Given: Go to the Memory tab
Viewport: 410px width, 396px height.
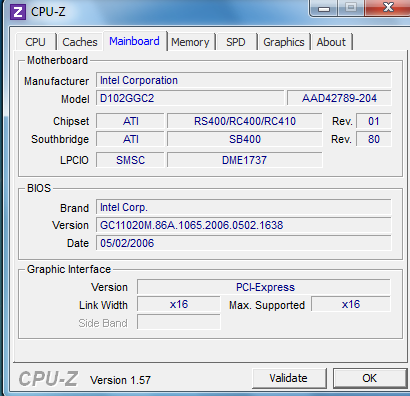Looking at the screenshot, I should click(190, 42).
